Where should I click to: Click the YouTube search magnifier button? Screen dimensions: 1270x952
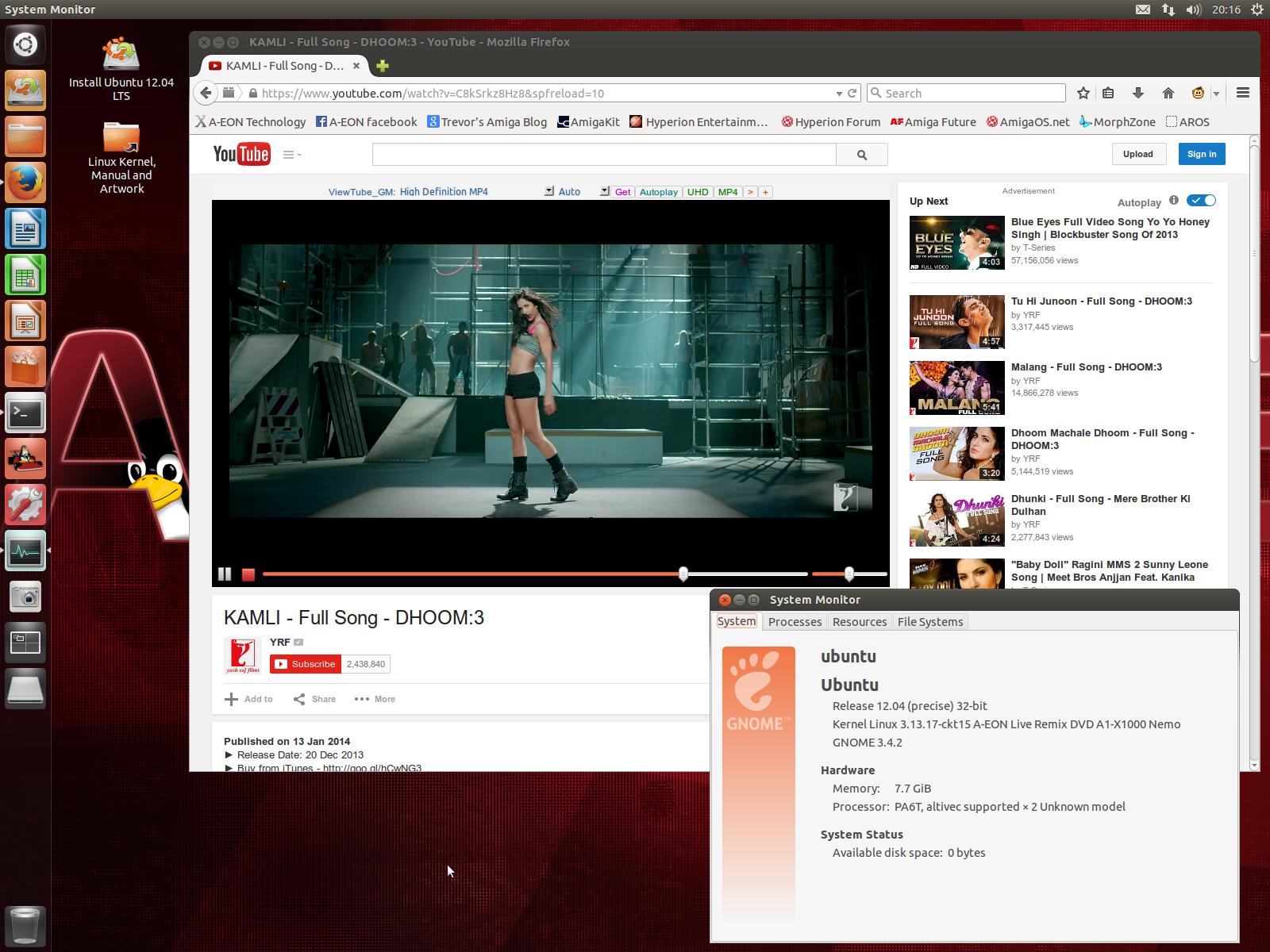pyautogui.click(x=862, y=155)
